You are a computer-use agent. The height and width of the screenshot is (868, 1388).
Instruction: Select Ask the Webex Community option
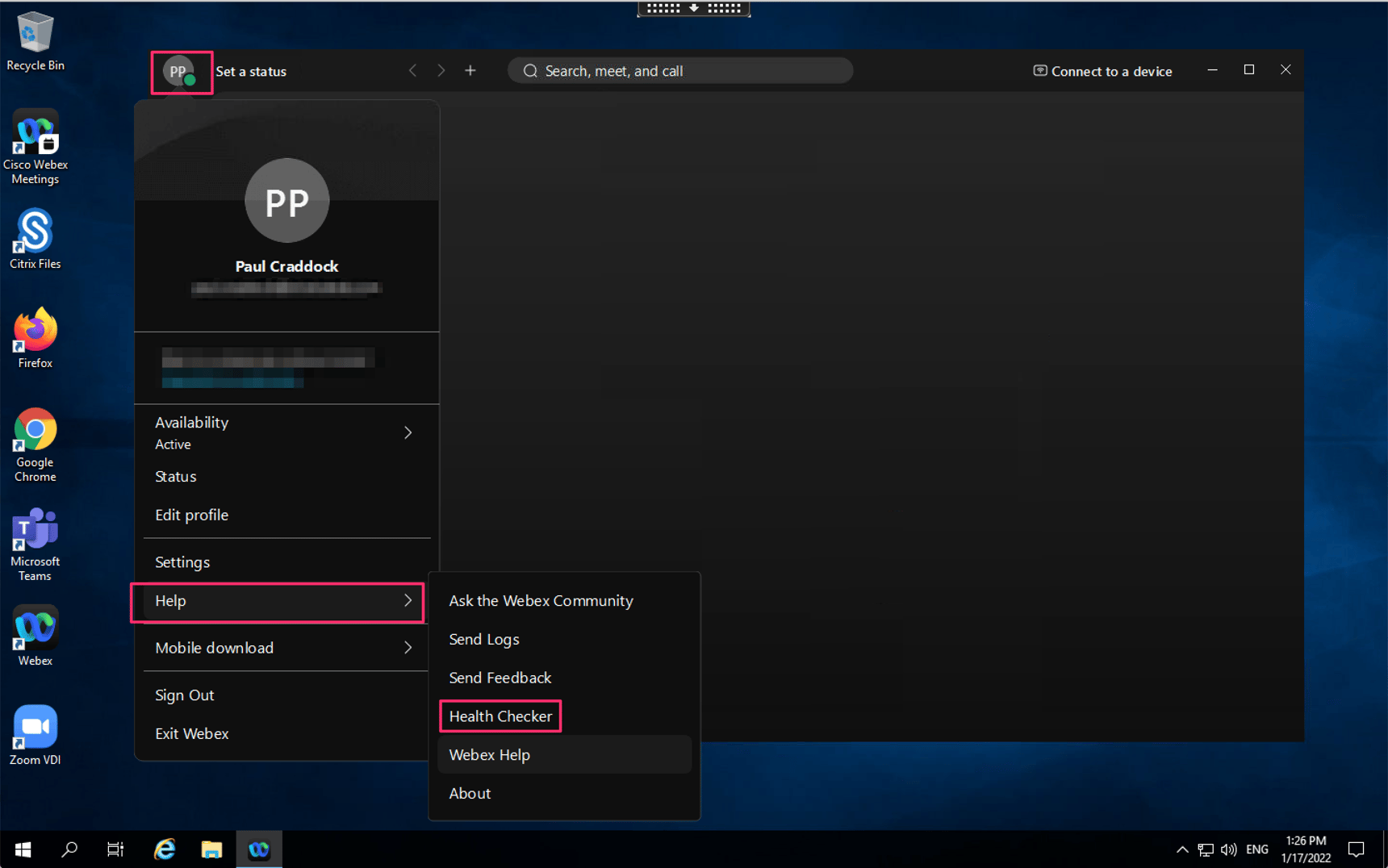[541, 600]
